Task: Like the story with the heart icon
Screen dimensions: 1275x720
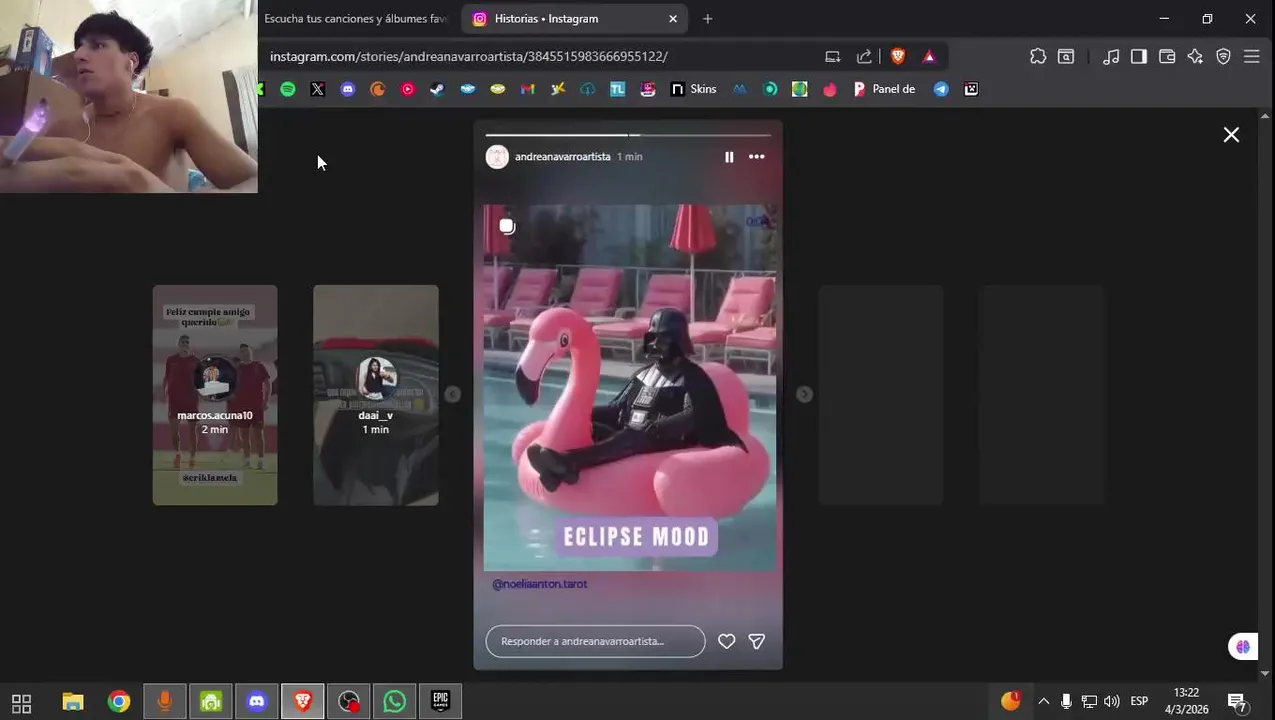Action: pyautogui.click(x=727, y=641)
